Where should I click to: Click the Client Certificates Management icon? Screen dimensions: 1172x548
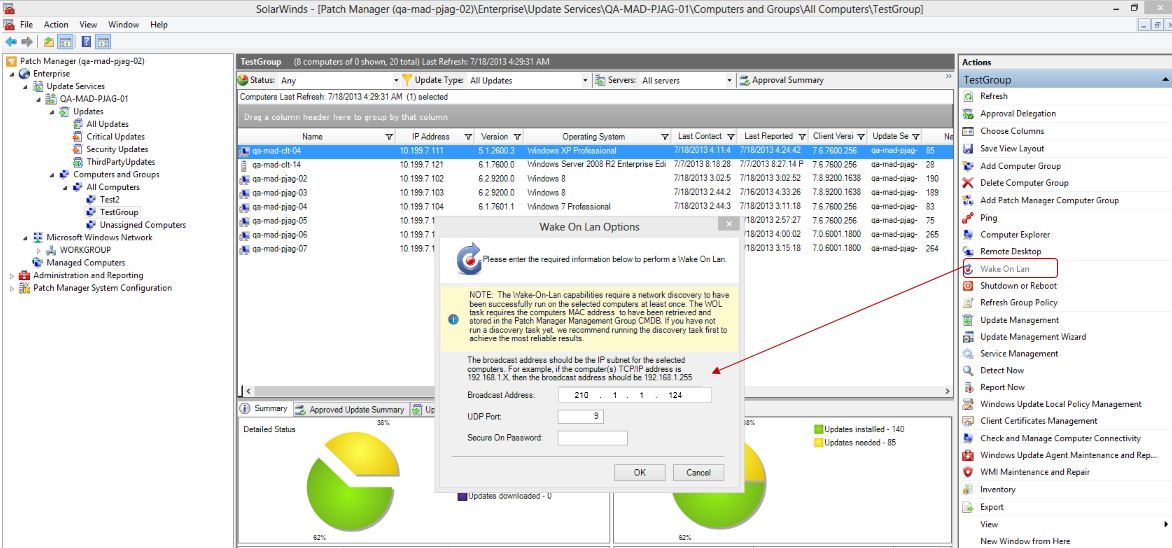coord(968,421)
